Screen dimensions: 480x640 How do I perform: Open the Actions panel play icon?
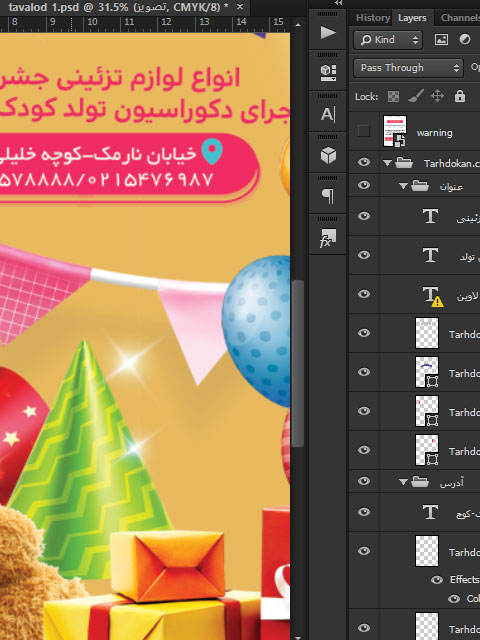(x=328, y=33)
